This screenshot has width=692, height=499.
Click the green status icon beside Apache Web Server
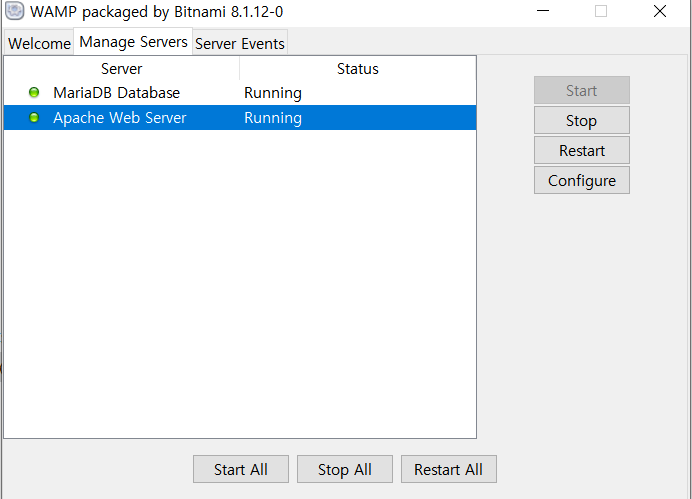[x=34, y=118]
